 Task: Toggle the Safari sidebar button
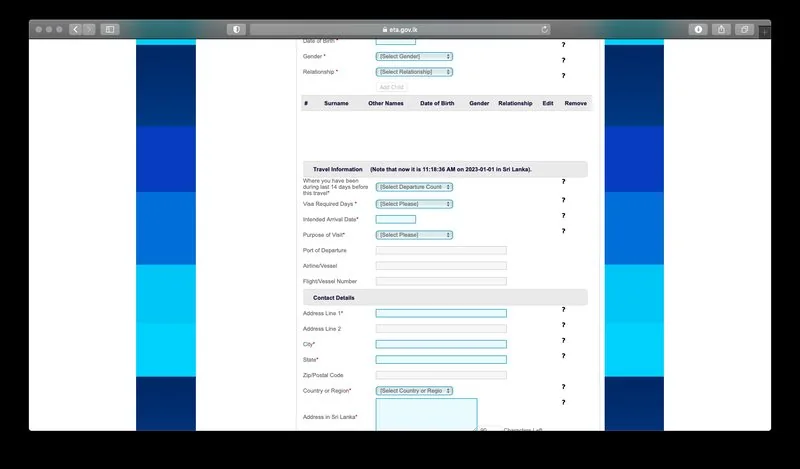pyautogui.click(x=110, y=30)
